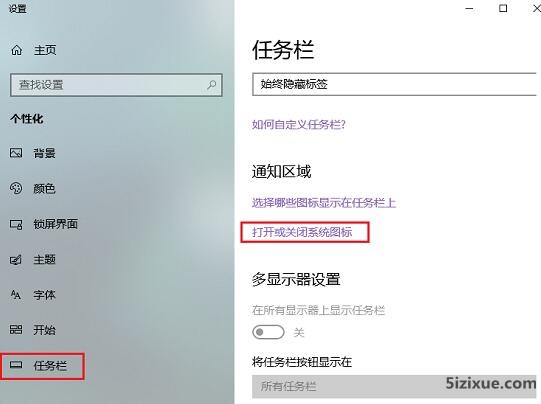Click the Lock screen icon
Screen dimensions: 541x404
[16, 224]
